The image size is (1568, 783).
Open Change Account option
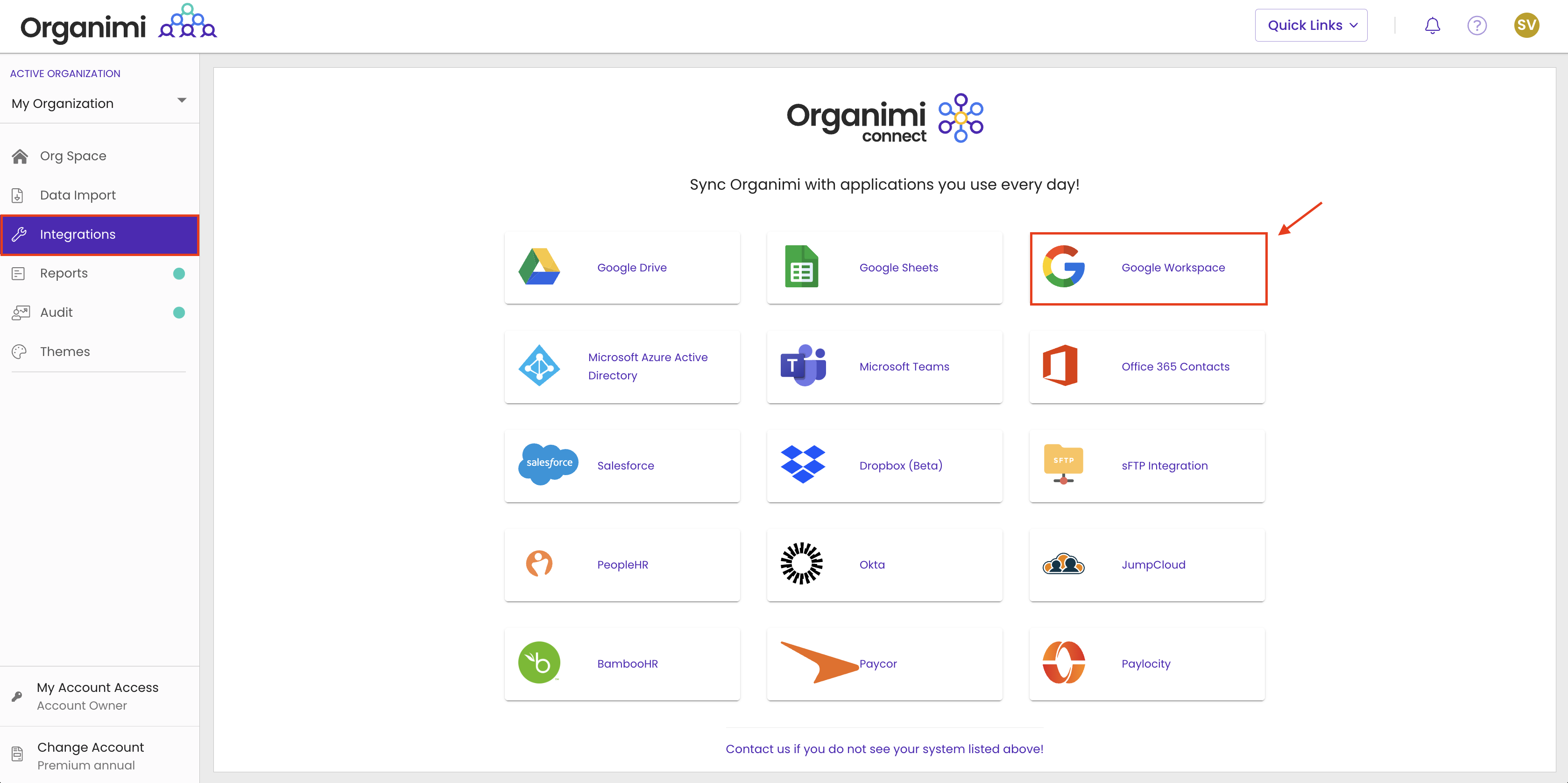coord(99,755)
